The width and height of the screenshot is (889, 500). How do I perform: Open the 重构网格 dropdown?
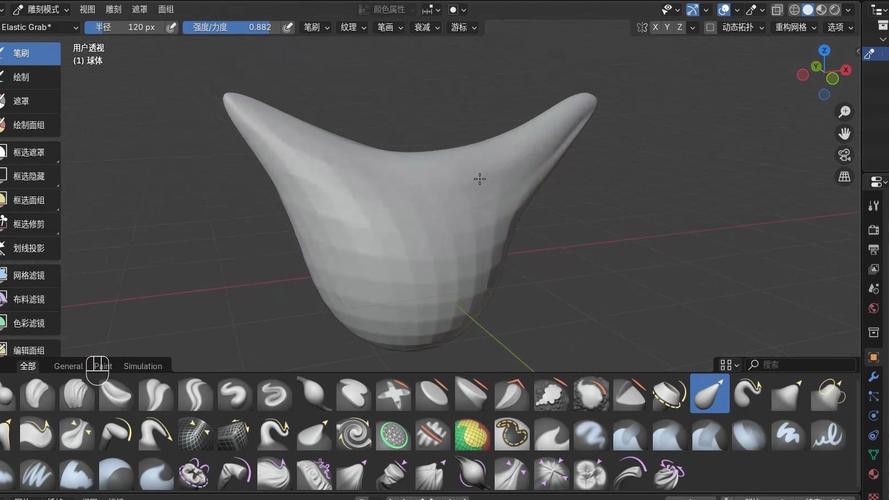(795, 27)
